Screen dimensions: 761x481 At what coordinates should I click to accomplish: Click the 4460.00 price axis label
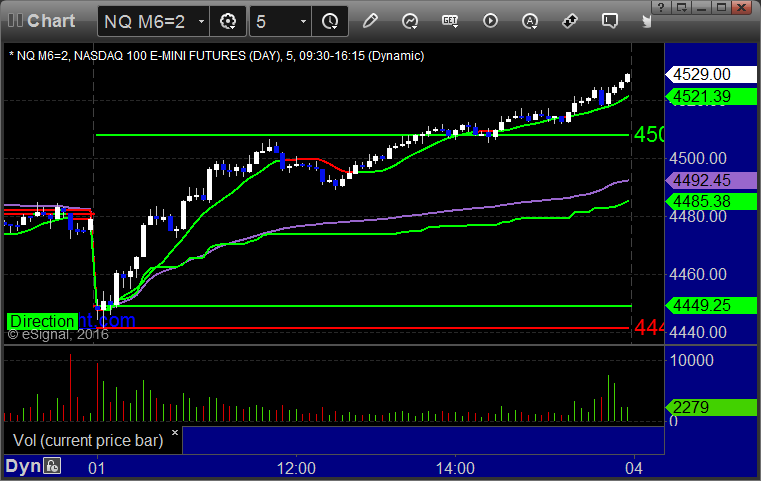pyautogui.click(x=698, y=274)
